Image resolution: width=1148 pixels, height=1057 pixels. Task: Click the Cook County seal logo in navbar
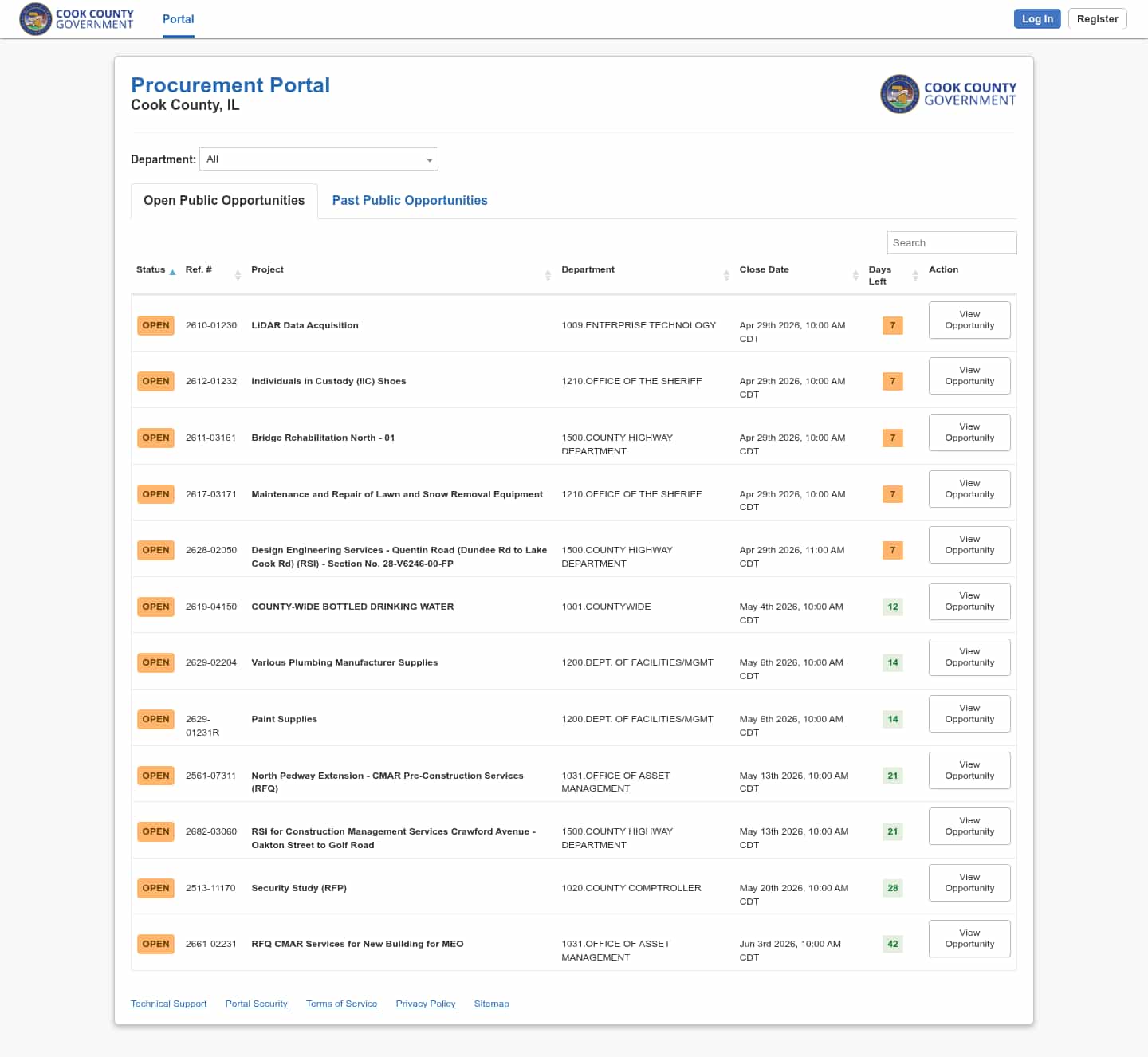pyautogui.click(x=36, y=19)
